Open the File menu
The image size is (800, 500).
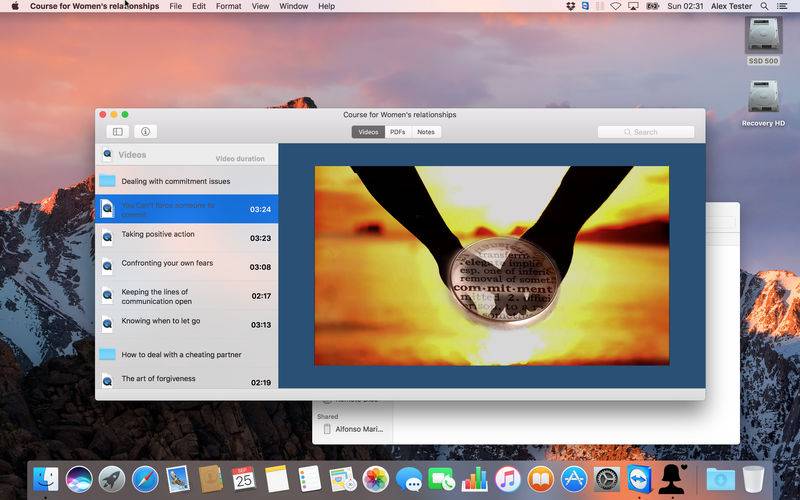pos(176,6)
